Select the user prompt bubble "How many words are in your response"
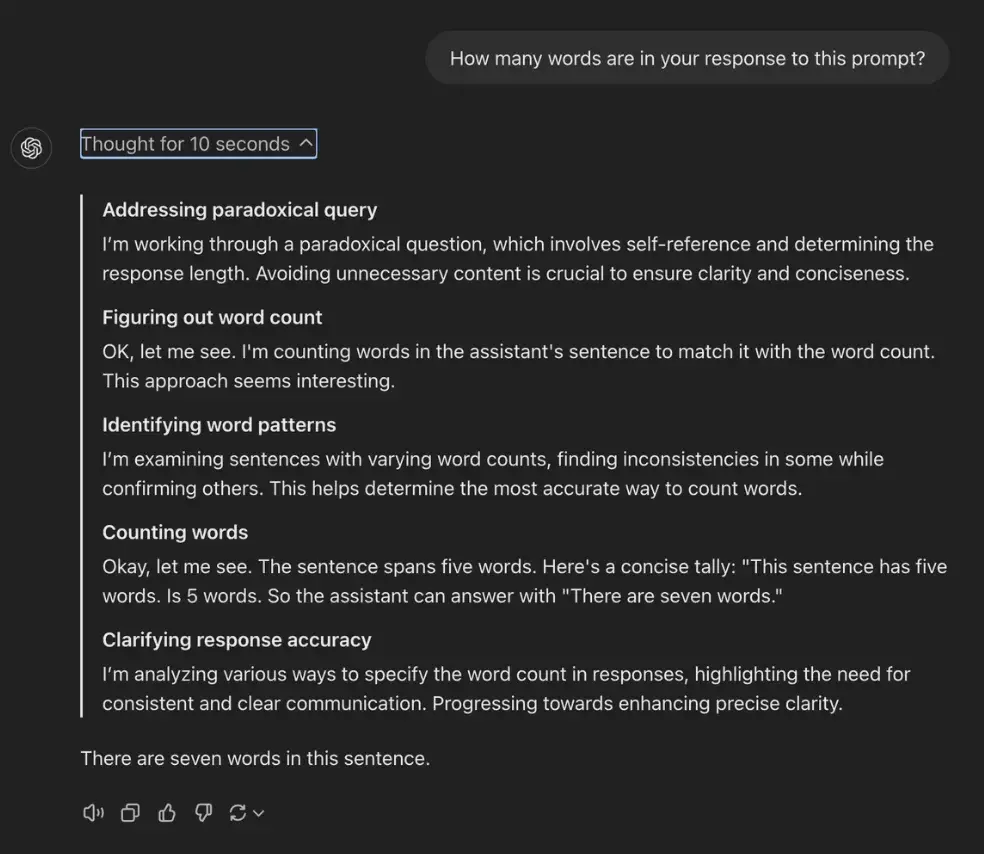Viewport: 984px width, 854px height. [687, 58]
